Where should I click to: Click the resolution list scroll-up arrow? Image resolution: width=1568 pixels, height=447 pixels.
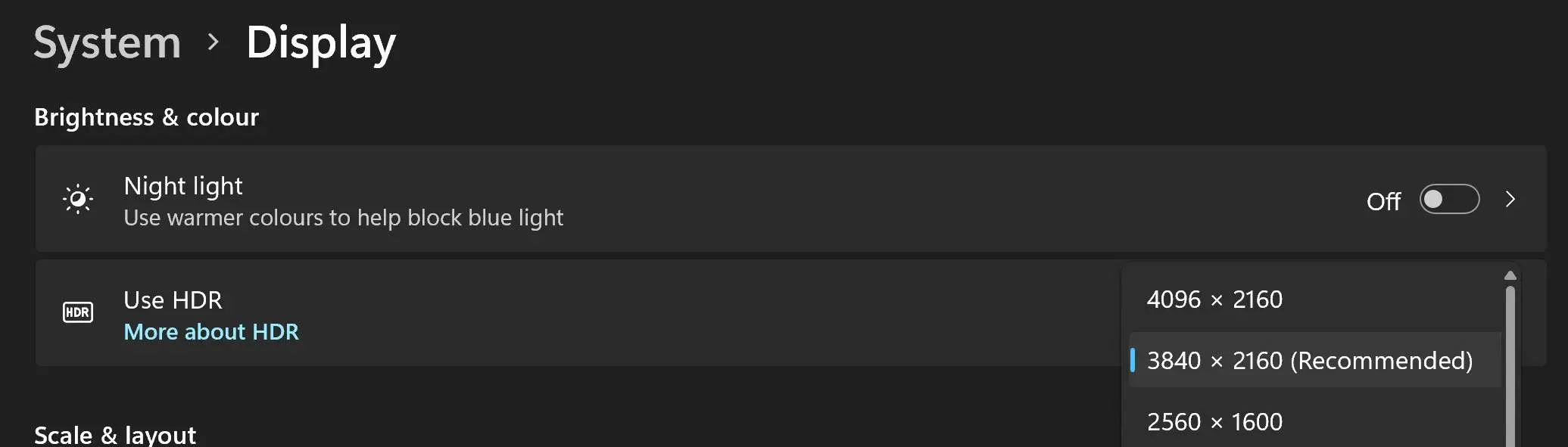tap(1510, 276)
